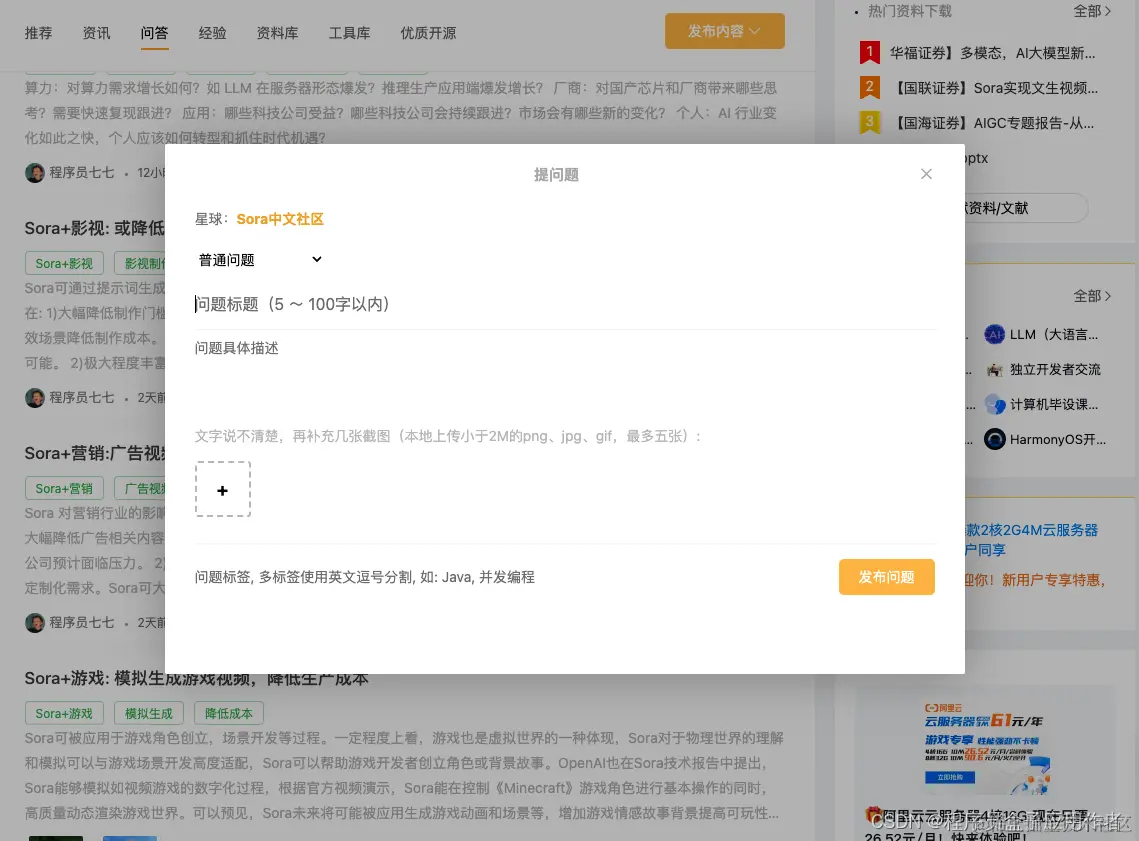Switch to the 优质开源 tab
This screenshot has width=1139, height=841.
(429, 33)
